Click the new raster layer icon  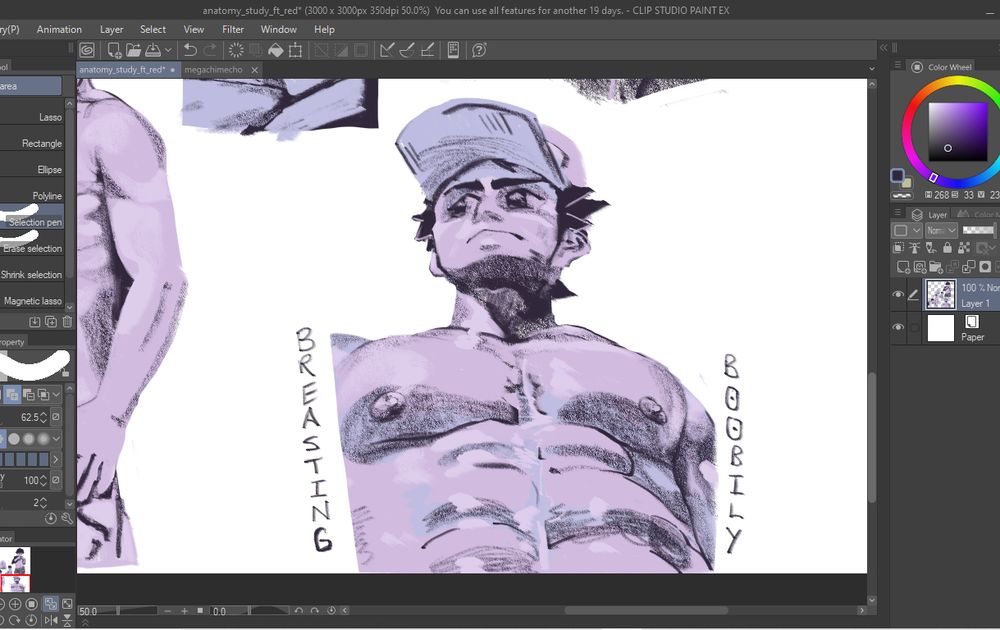(903, 267)
